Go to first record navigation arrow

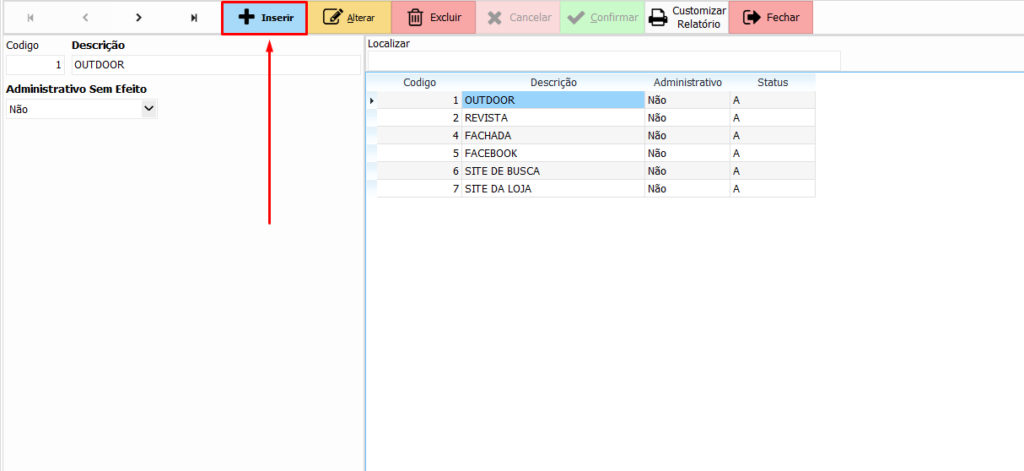(29, 17)
